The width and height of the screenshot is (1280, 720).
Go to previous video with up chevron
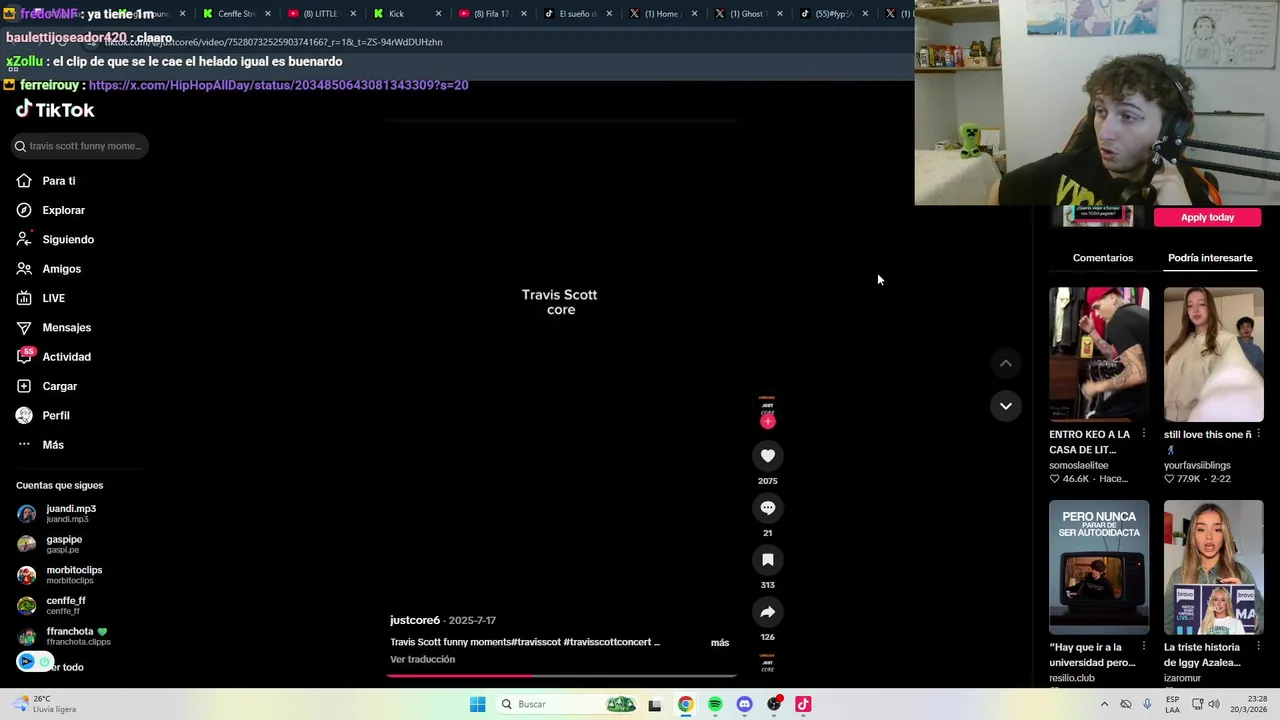1006,364
